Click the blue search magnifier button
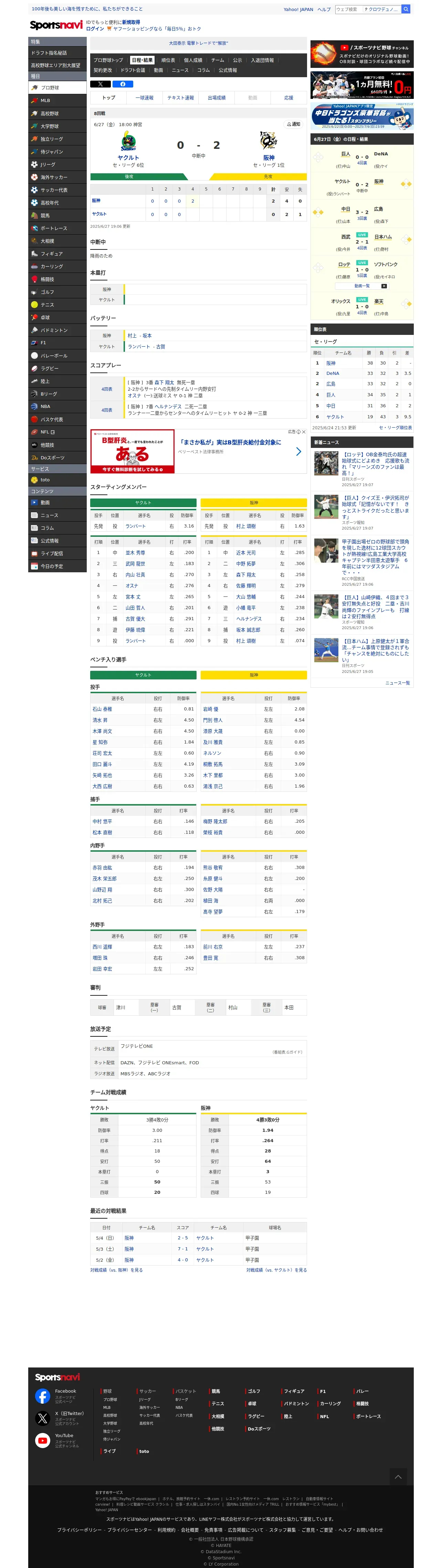The width and height of the screenshot is (442, 1568). pyautogui.click(x=406, y=9)
